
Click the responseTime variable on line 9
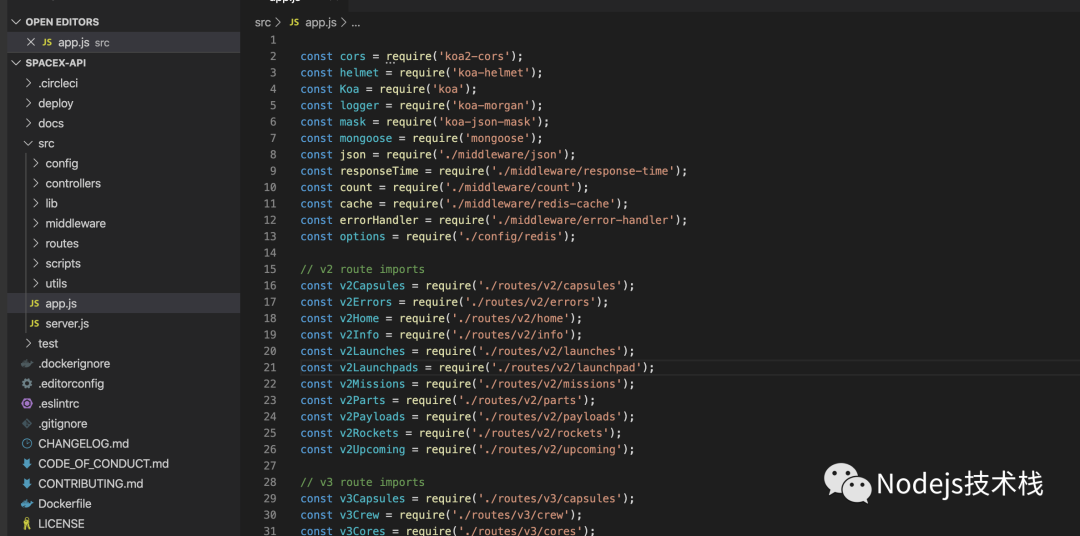[x=379, y=171]
